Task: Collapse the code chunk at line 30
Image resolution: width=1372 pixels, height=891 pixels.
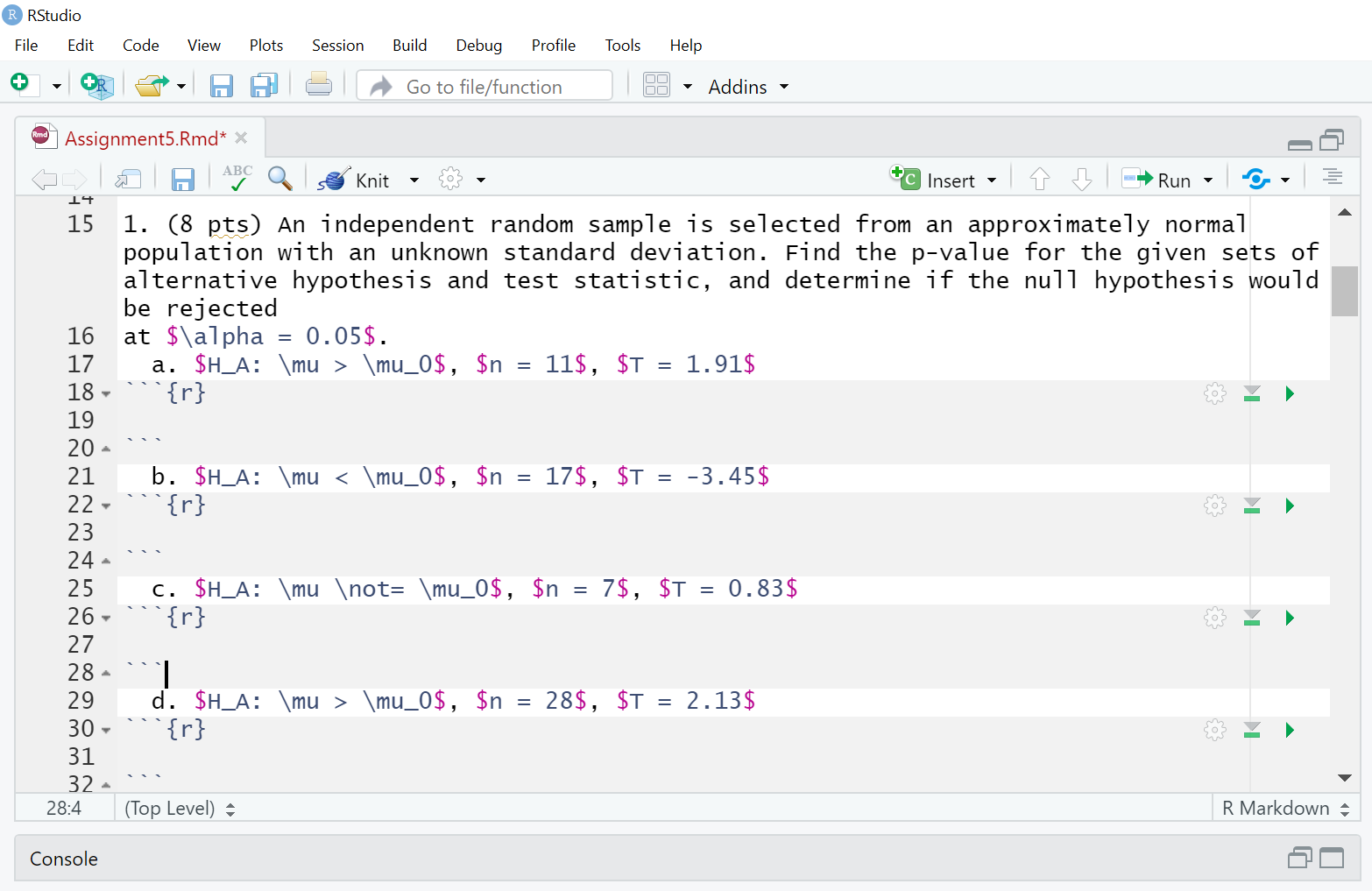Action: [106, 731]
